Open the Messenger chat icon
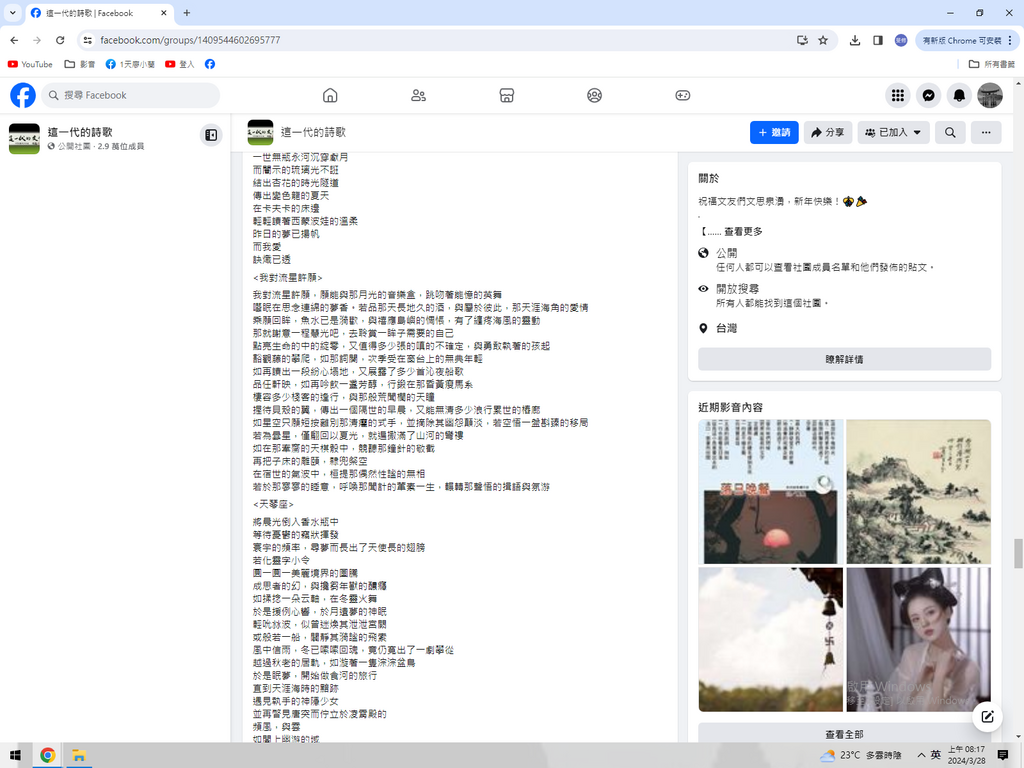This screenshot has width=1024, height=768. click(928, 95)
